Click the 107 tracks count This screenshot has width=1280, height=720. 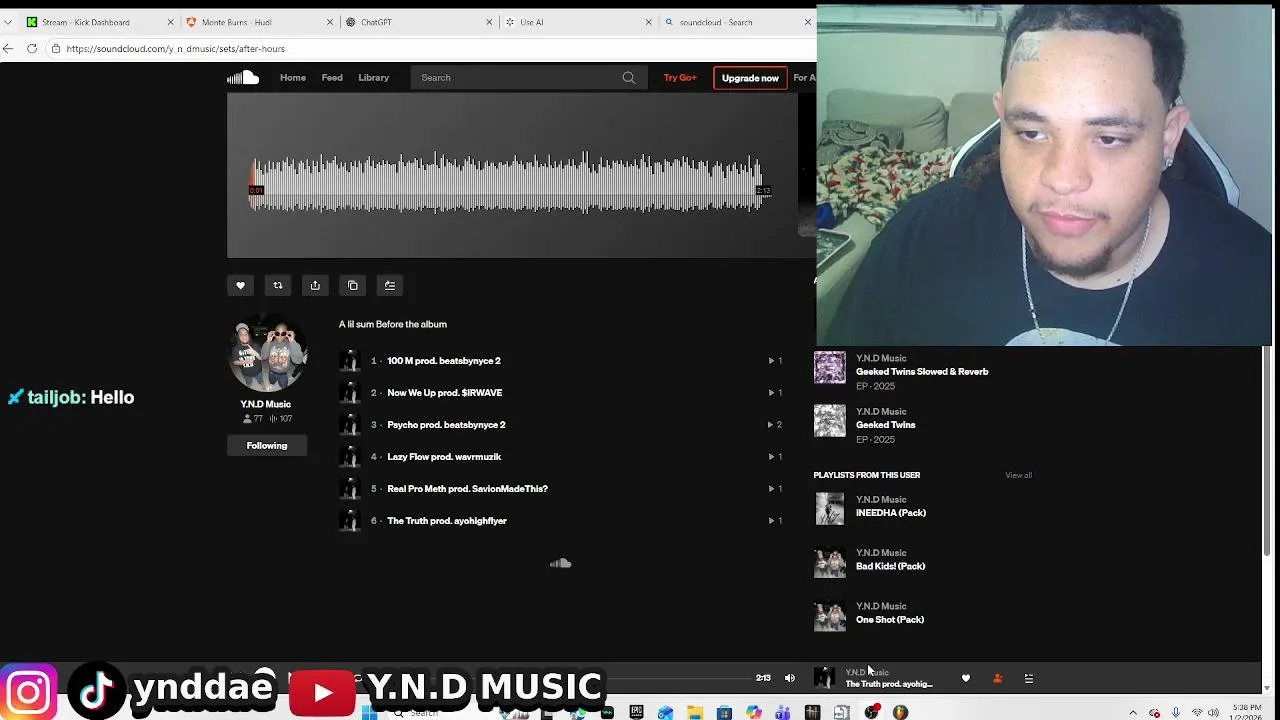coord(281,419)
